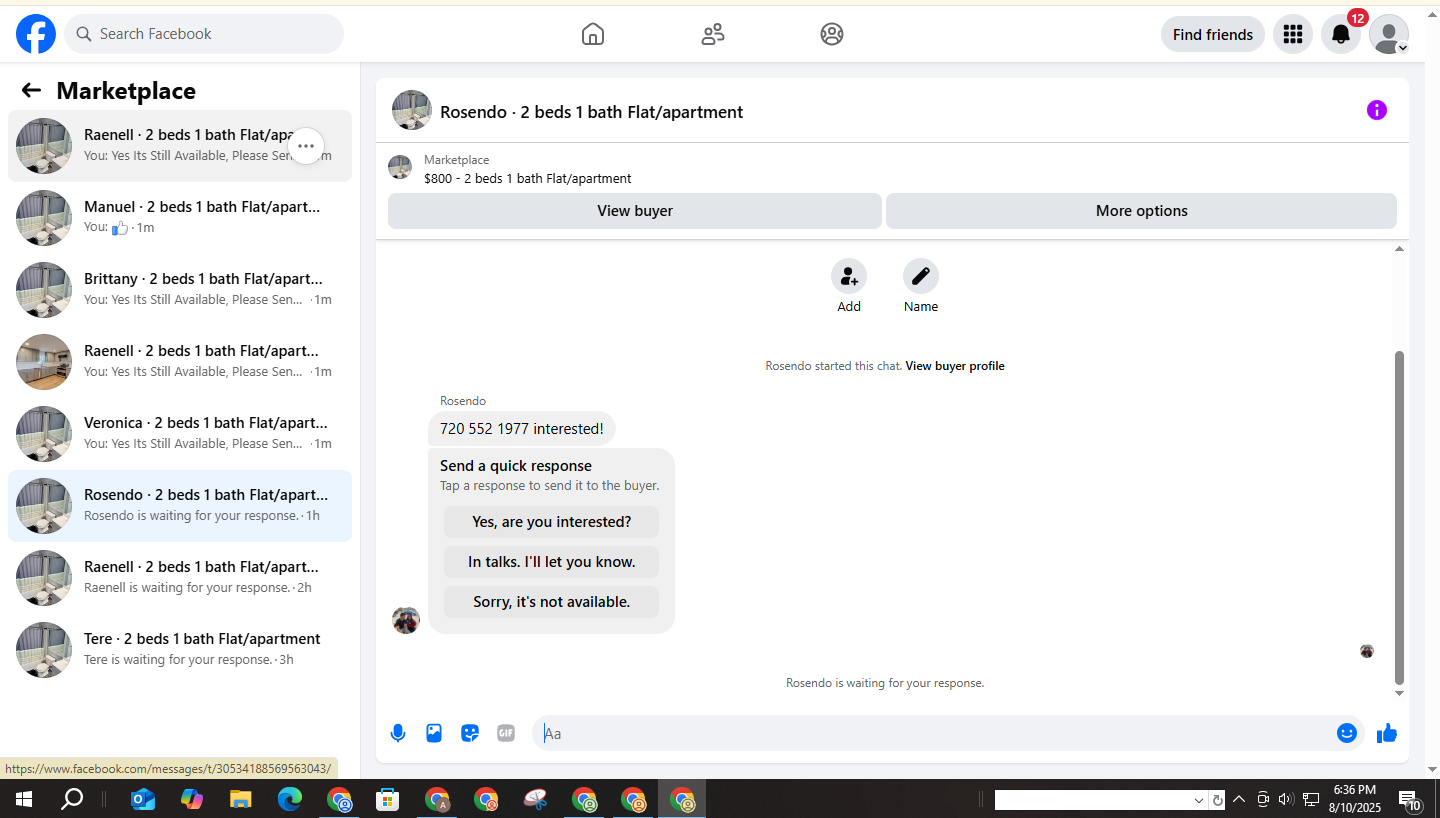Open Microsoft Edge from the taskbar
1440x818 pixels.
pos(290,799)
